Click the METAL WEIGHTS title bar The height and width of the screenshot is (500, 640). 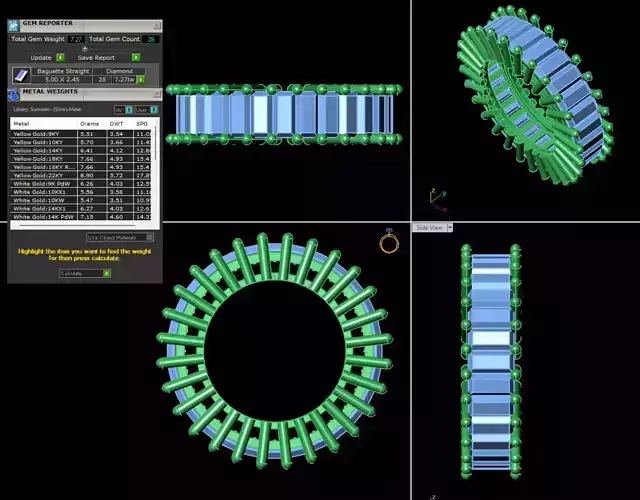86,94
